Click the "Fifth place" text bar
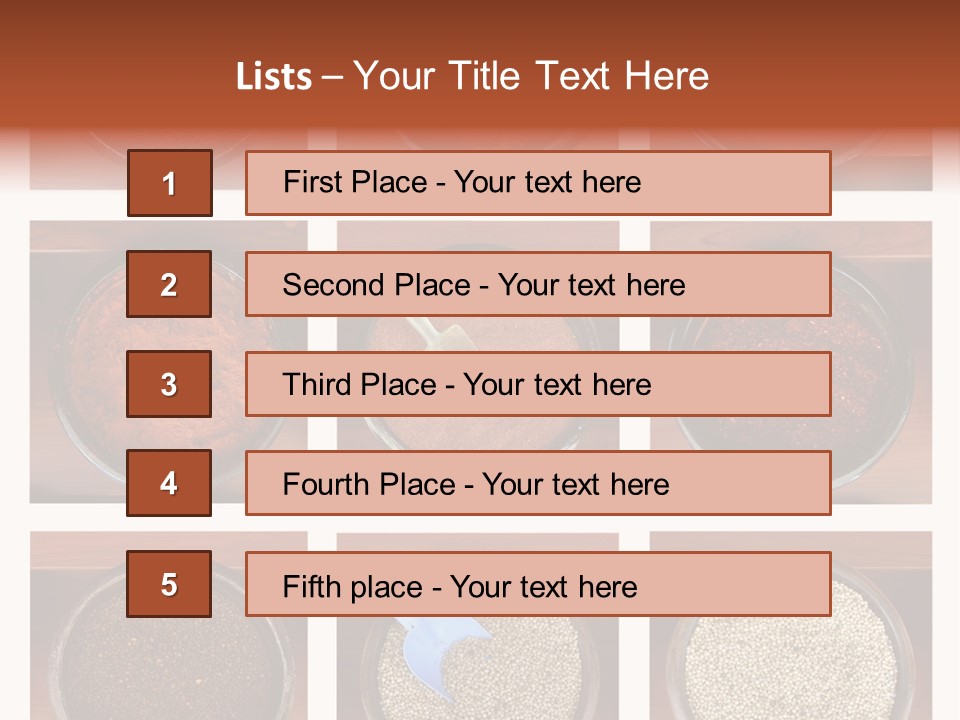 pyautogui.click(x=538, y=584)
